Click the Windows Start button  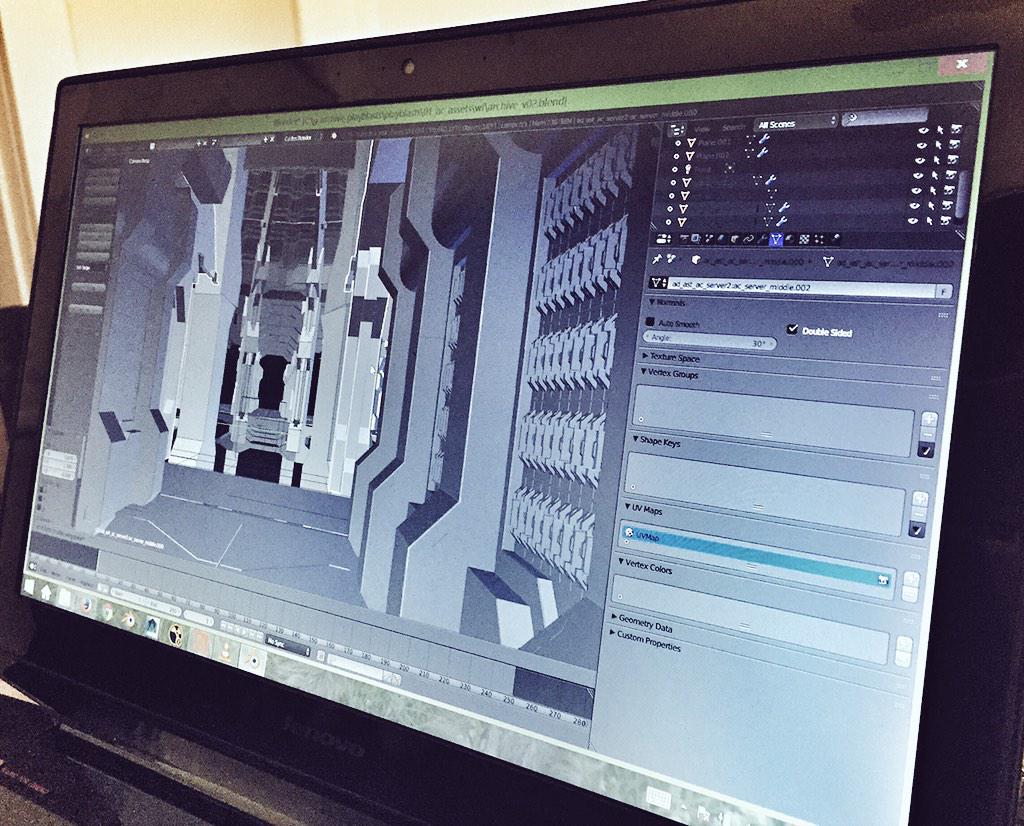29,586
